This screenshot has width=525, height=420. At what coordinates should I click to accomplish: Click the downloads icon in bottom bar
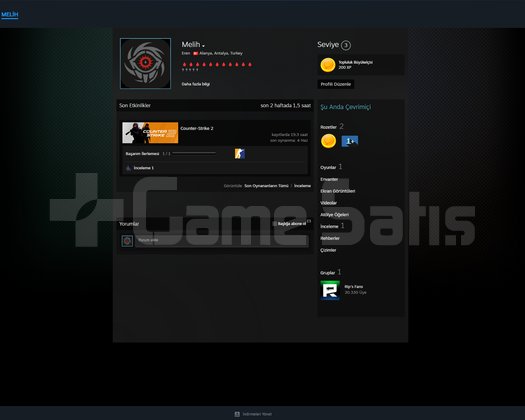click(x=237, y=414)
